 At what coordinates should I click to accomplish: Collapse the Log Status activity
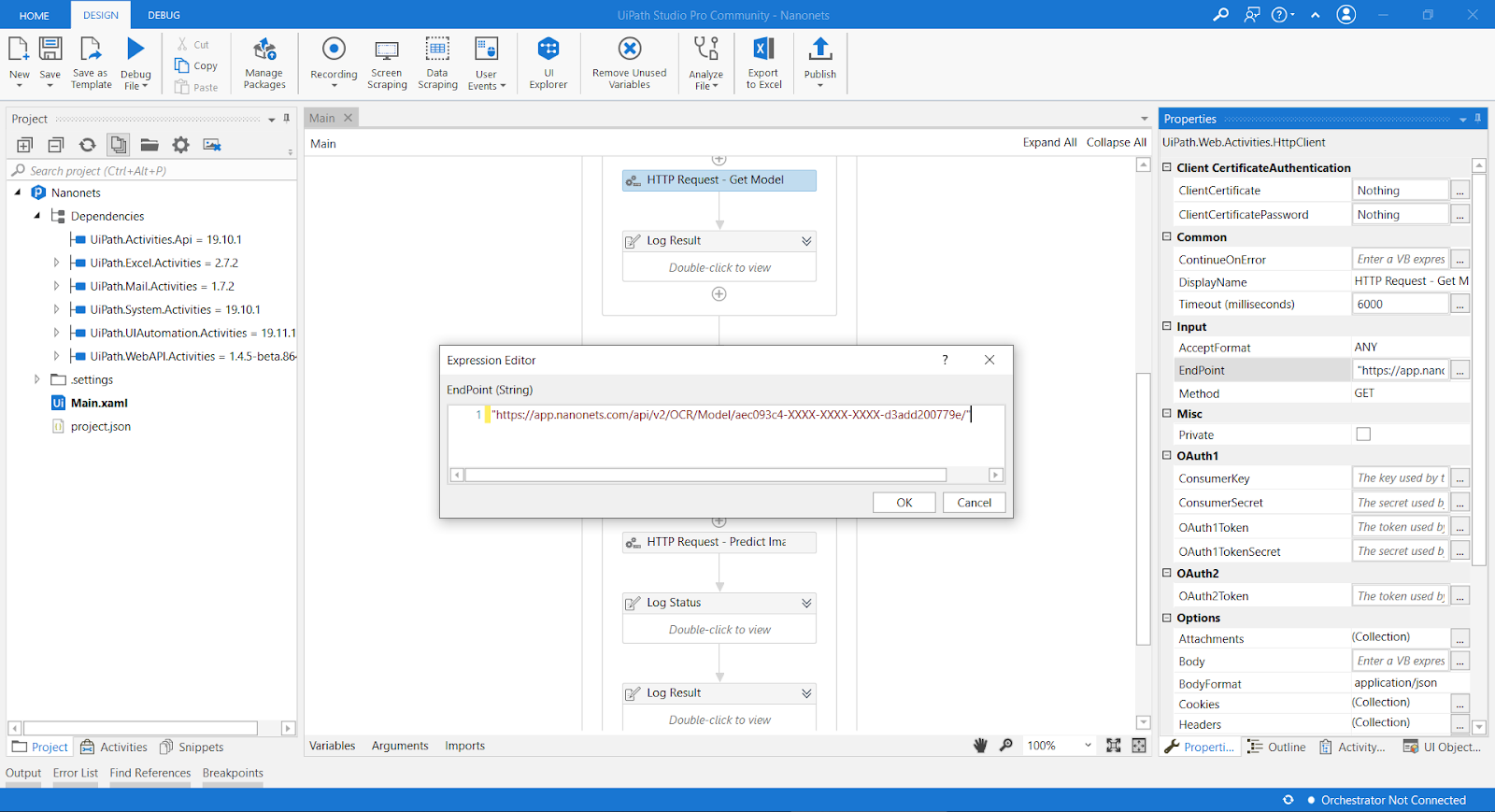click(806, 604)
